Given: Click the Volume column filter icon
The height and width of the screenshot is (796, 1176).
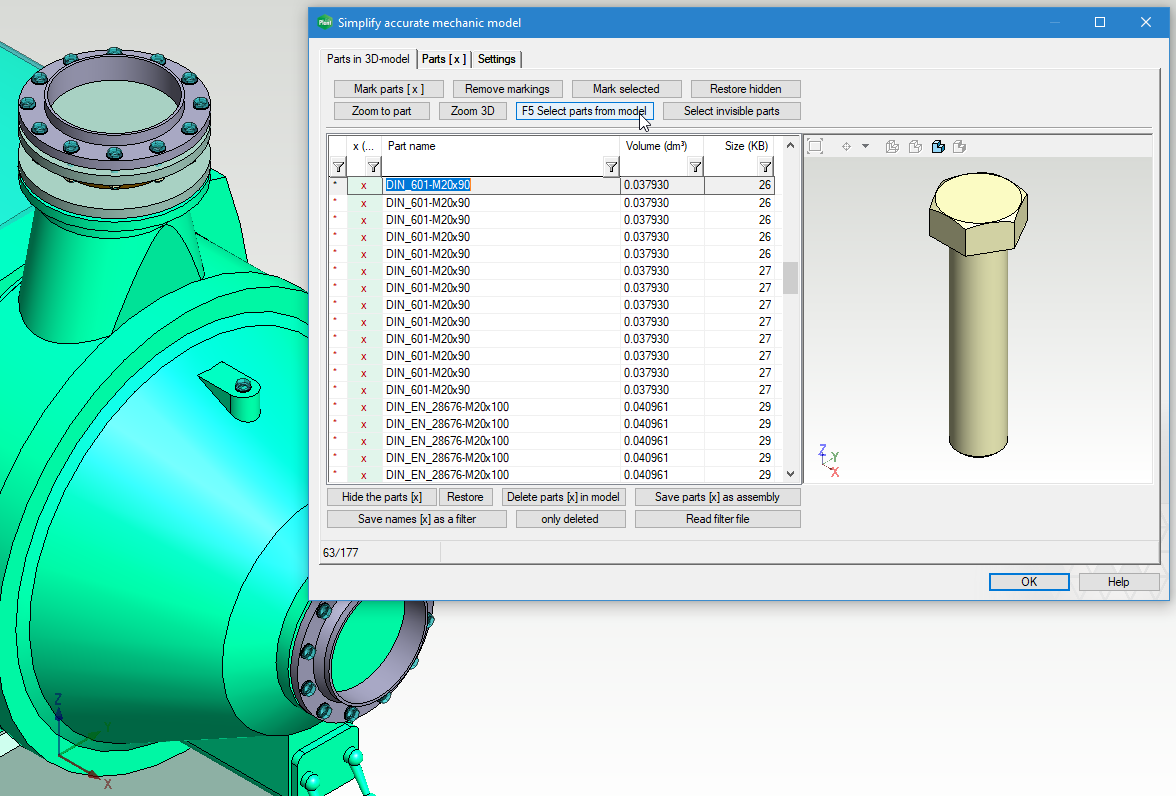Looking at the screenshot, I should tap(693, 167).
